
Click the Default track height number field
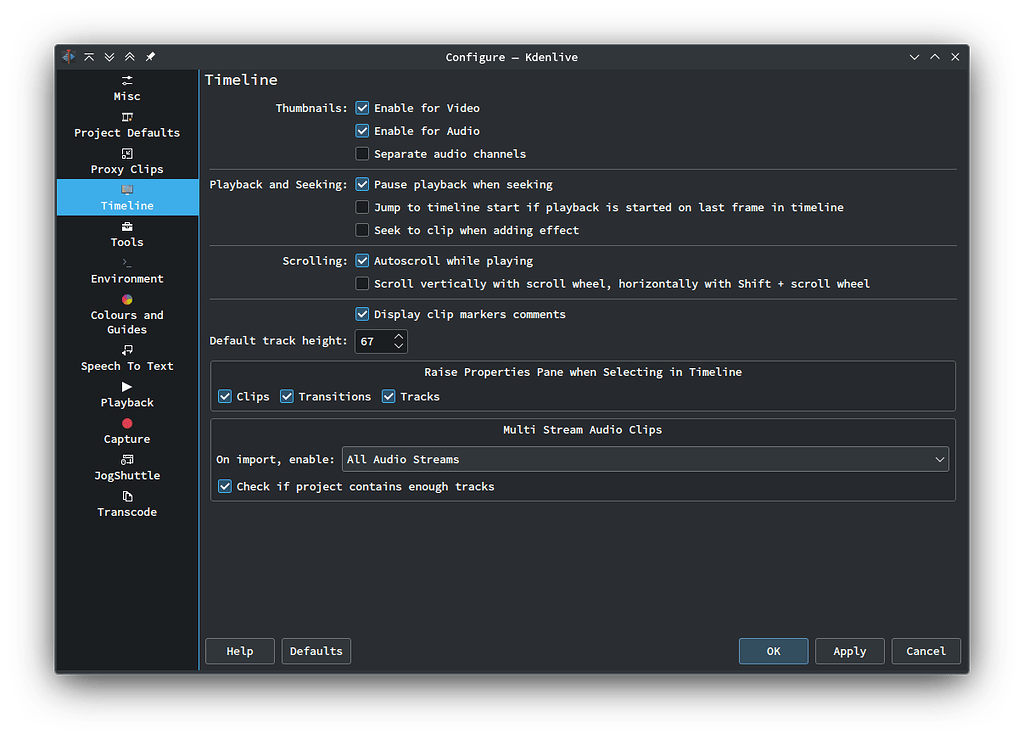point(372,342)
